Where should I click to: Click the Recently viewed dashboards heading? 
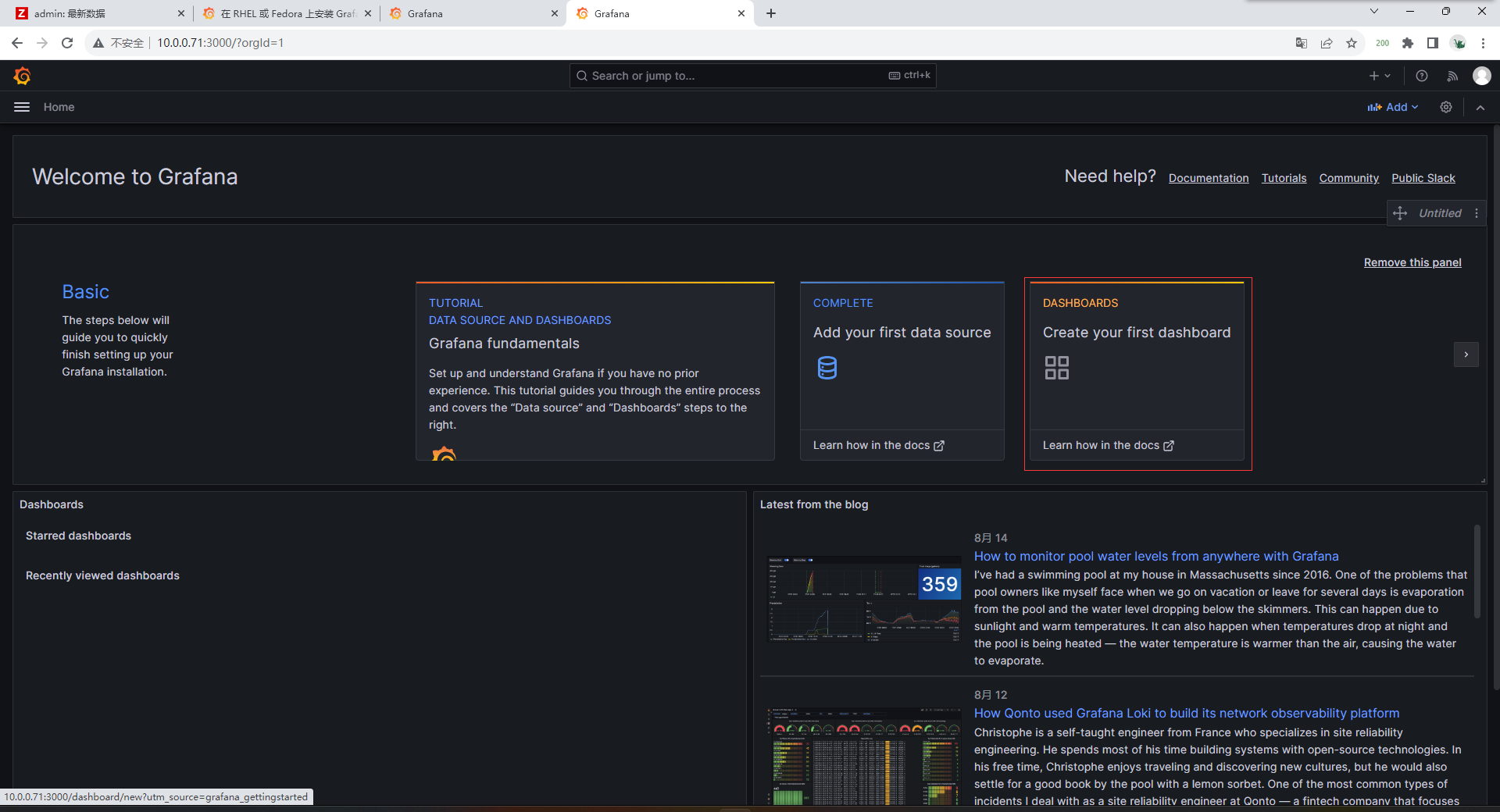(102, 575)
